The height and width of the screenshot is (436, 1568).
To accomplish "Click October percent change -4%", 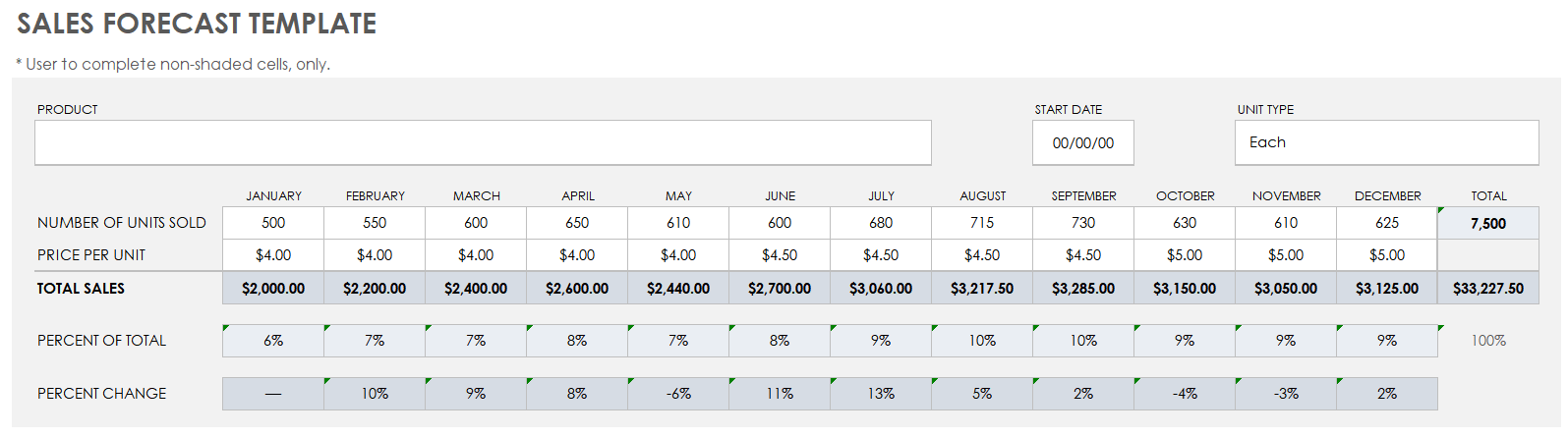I will coord(1185,394).
